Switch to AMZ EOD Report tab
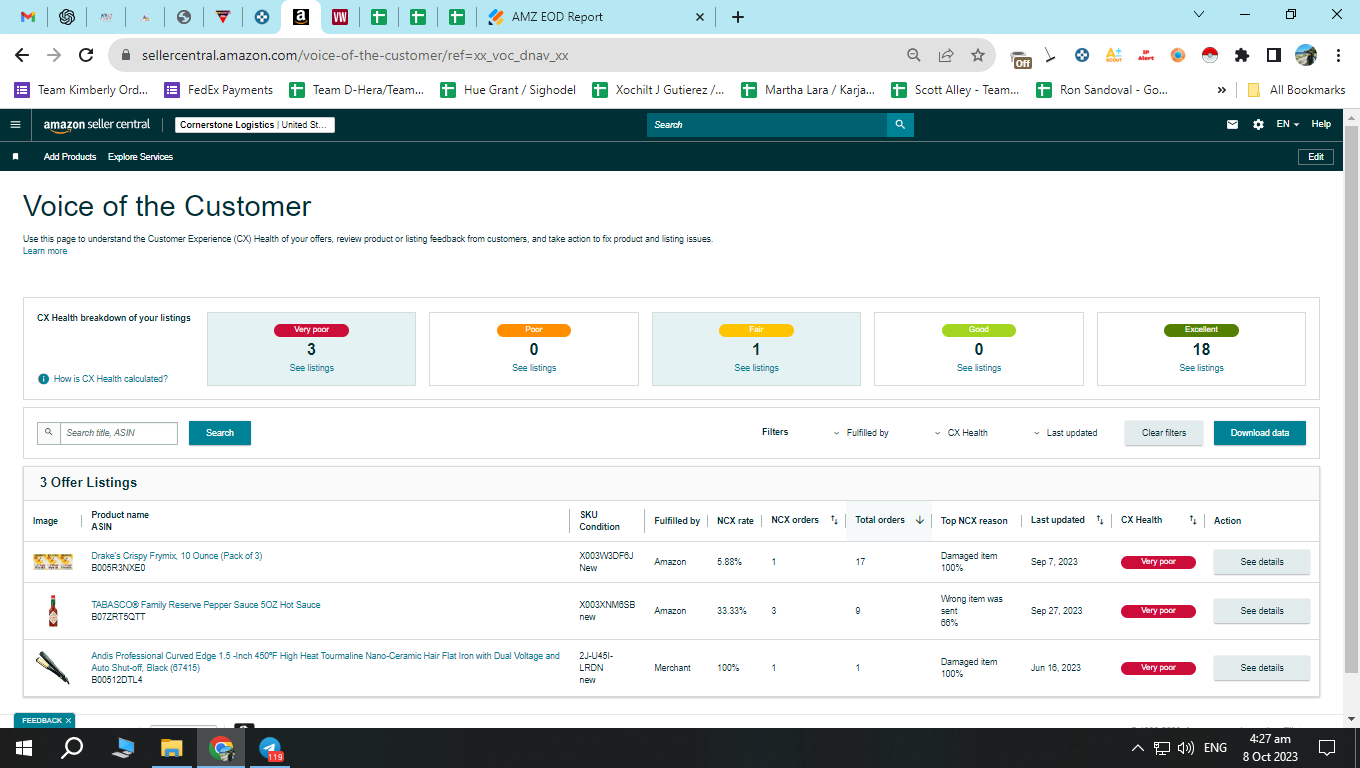The width and height of the screenshot is (1360, 768). click(x=597, y=17)
